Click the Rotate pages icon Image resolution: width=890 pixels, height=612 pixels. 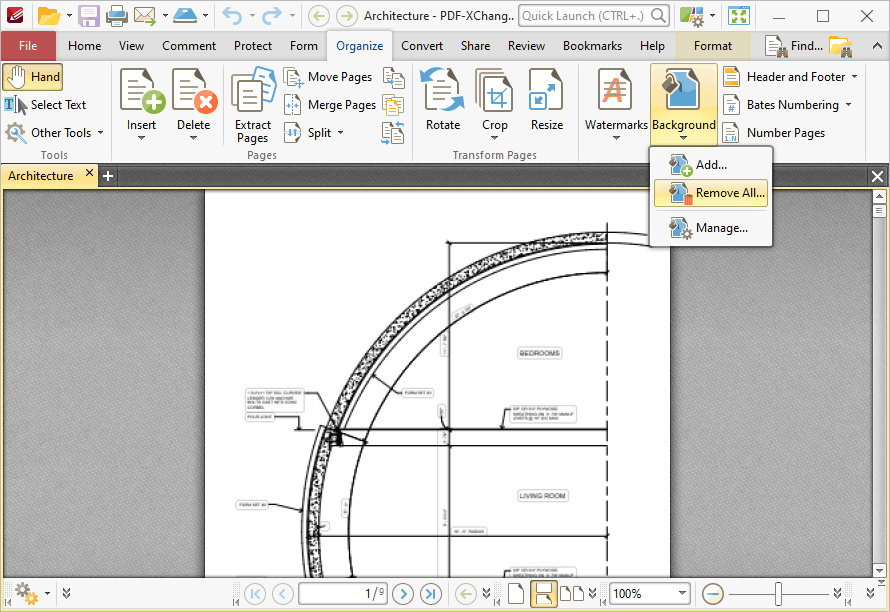click(x=442, y=92)
